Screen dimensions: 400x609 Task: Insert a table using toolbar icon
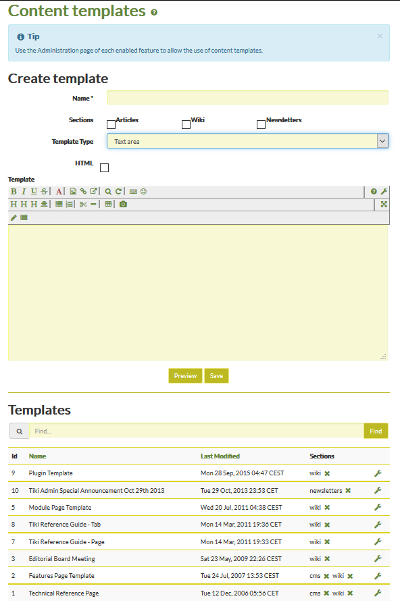(108, 204)
